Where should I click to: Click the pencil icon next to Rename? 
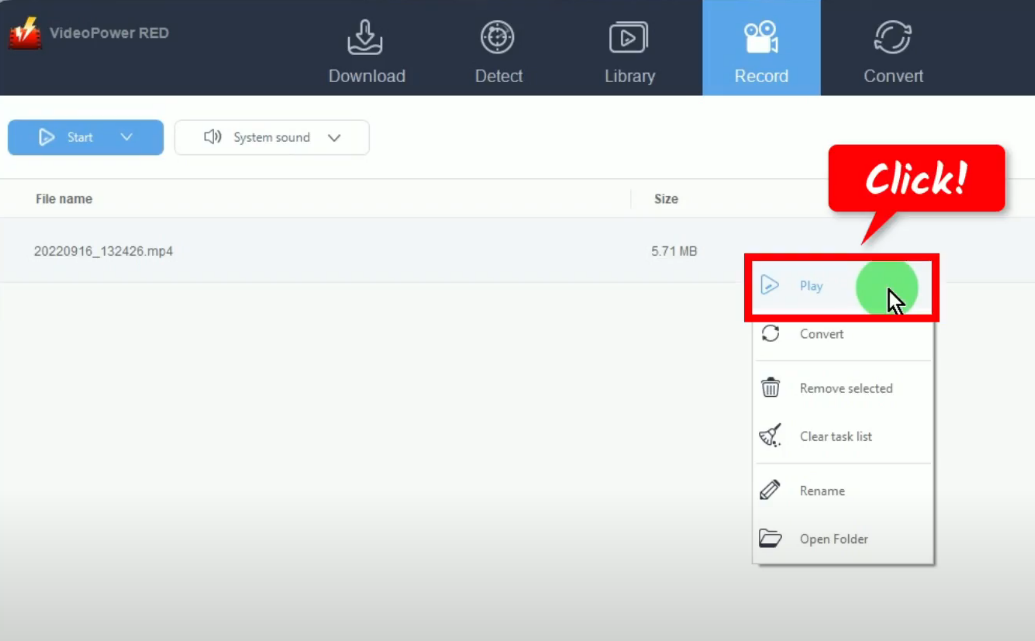(x=770, y=490)
